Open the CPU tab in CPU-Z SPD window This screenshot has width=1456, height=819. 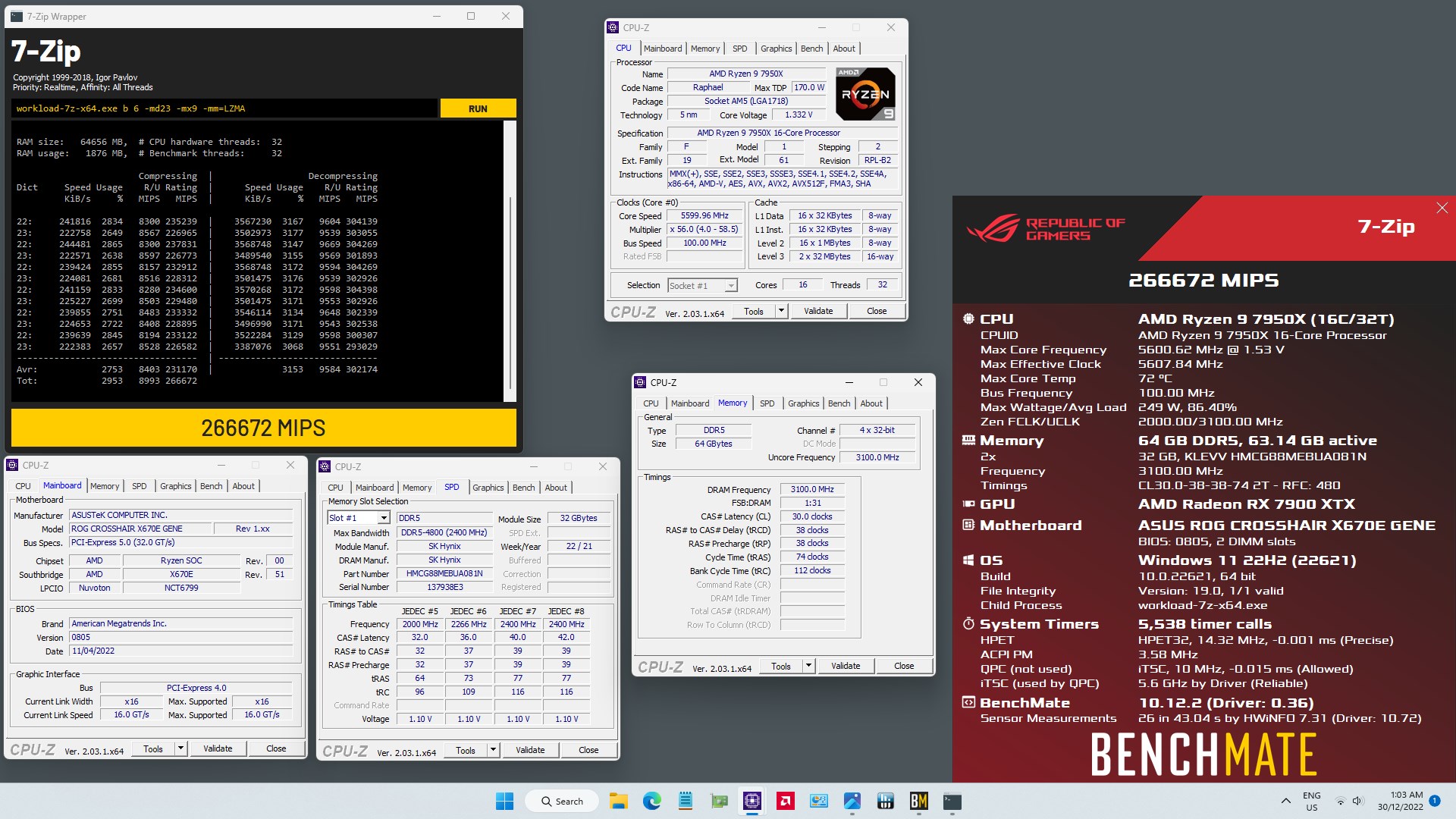(x=335, y=488)
